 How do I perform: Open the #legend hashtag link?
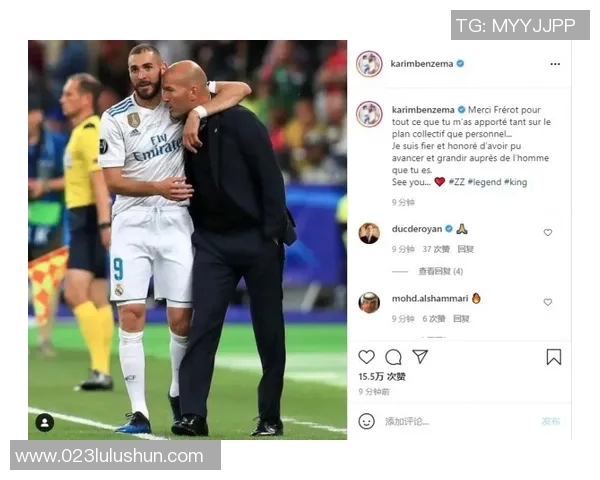(x=484, y=182)
